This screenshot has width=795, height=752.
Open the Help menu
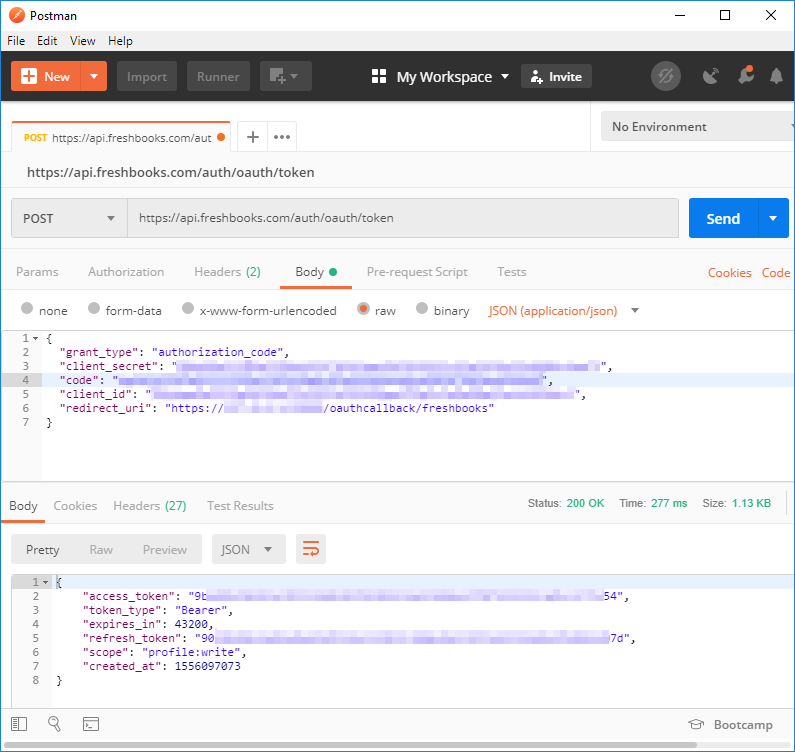coord(120,41)
